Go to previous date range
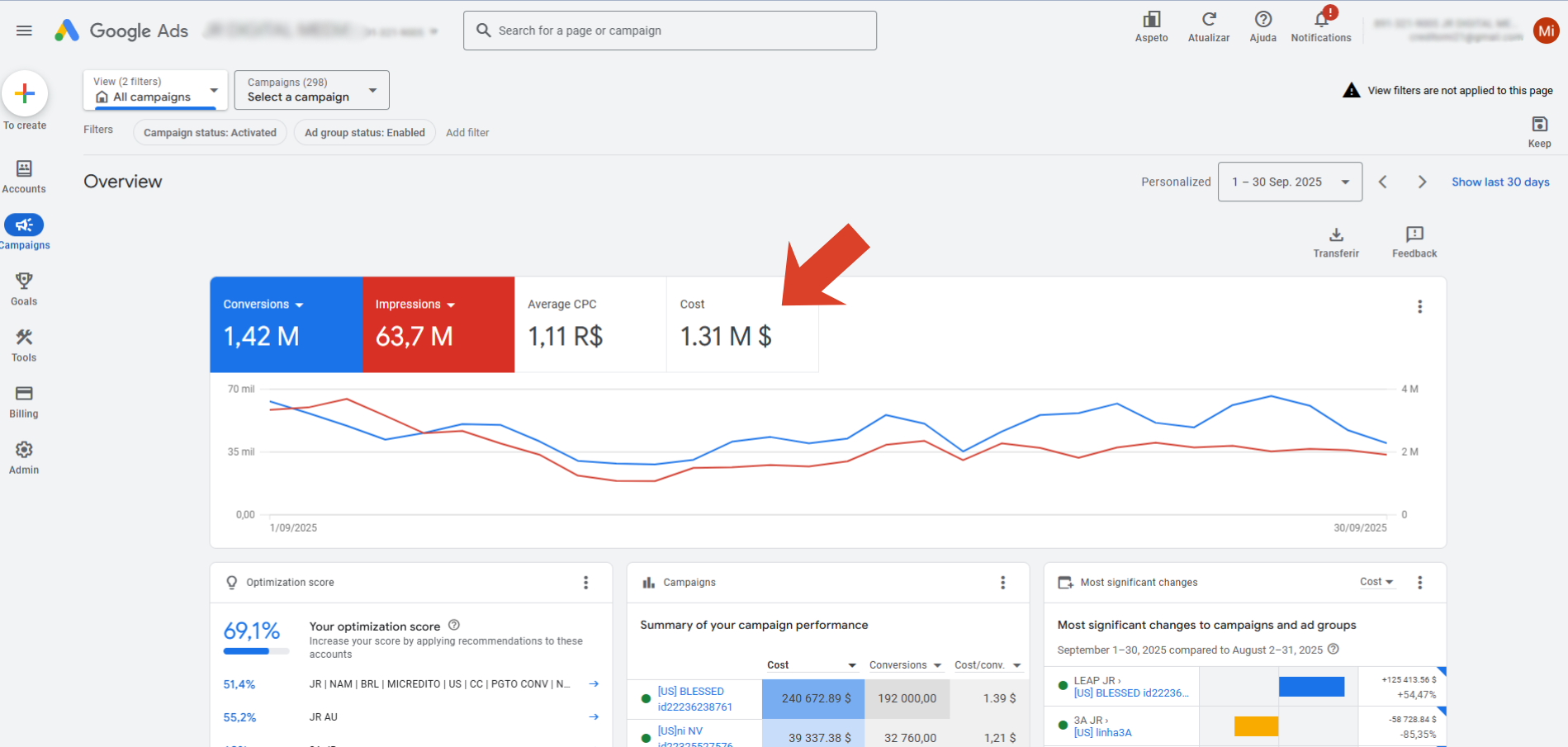1568x747 pixels. (1383, 182)
